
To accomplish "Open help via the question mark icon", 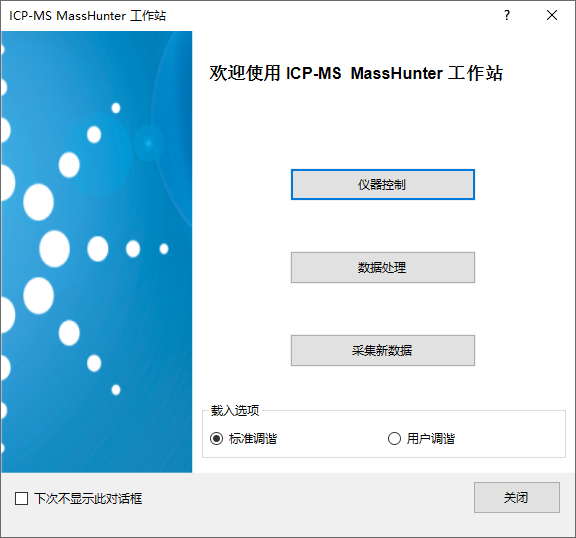I will (x=507, y=15).
